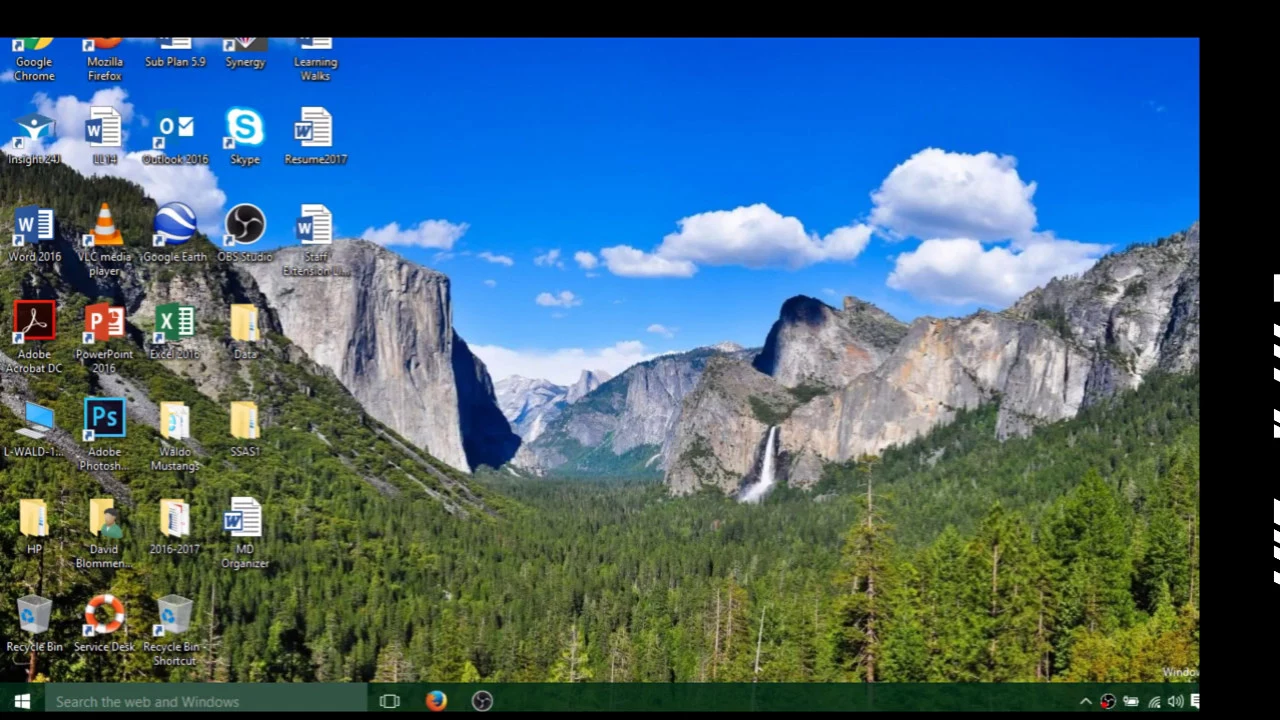Select the 2016-2017 folder icon
The image size is (1280, 720).
point(175,526)
